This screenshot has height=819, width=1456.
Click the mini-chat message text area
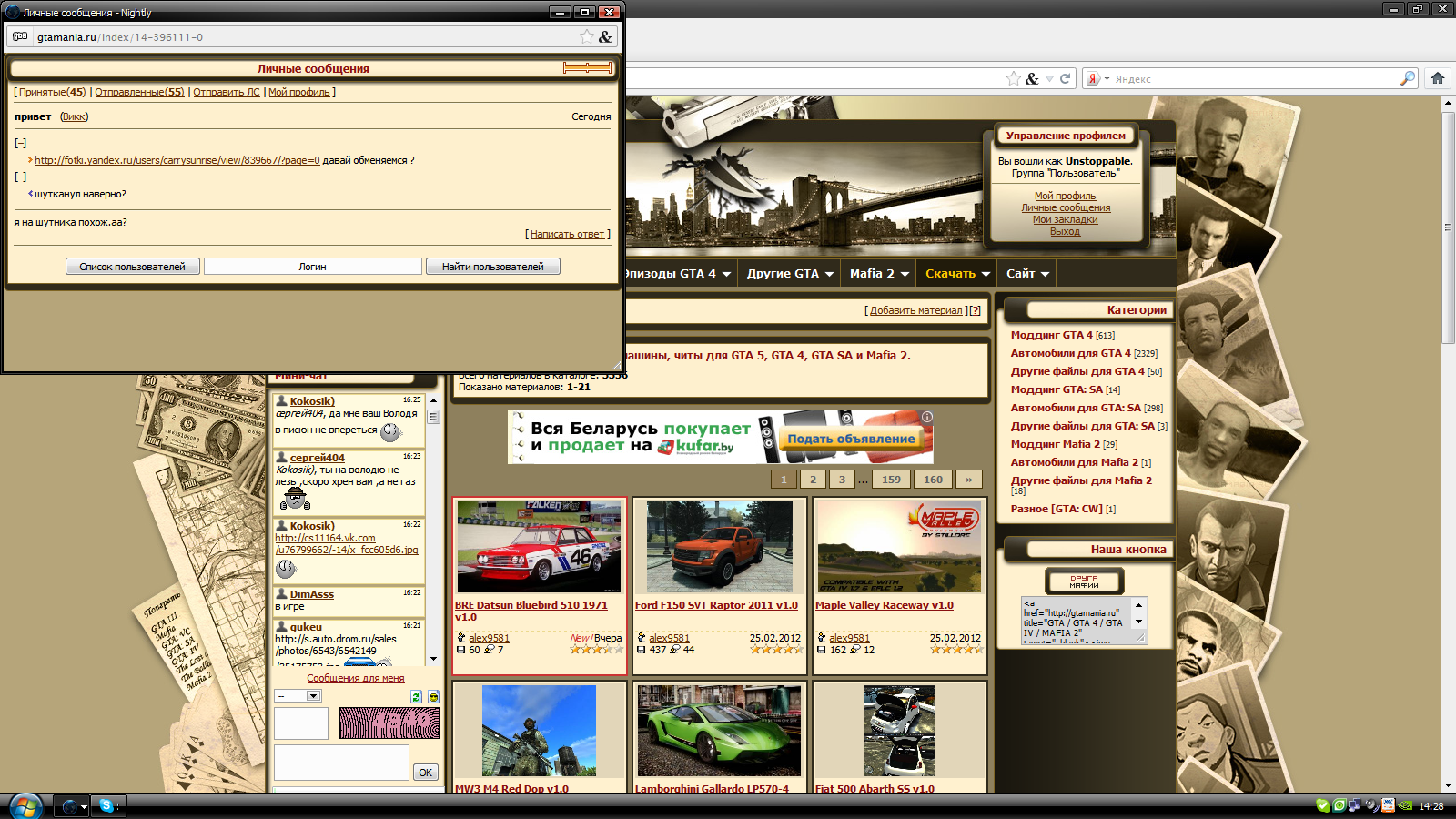tap(341, 762)
